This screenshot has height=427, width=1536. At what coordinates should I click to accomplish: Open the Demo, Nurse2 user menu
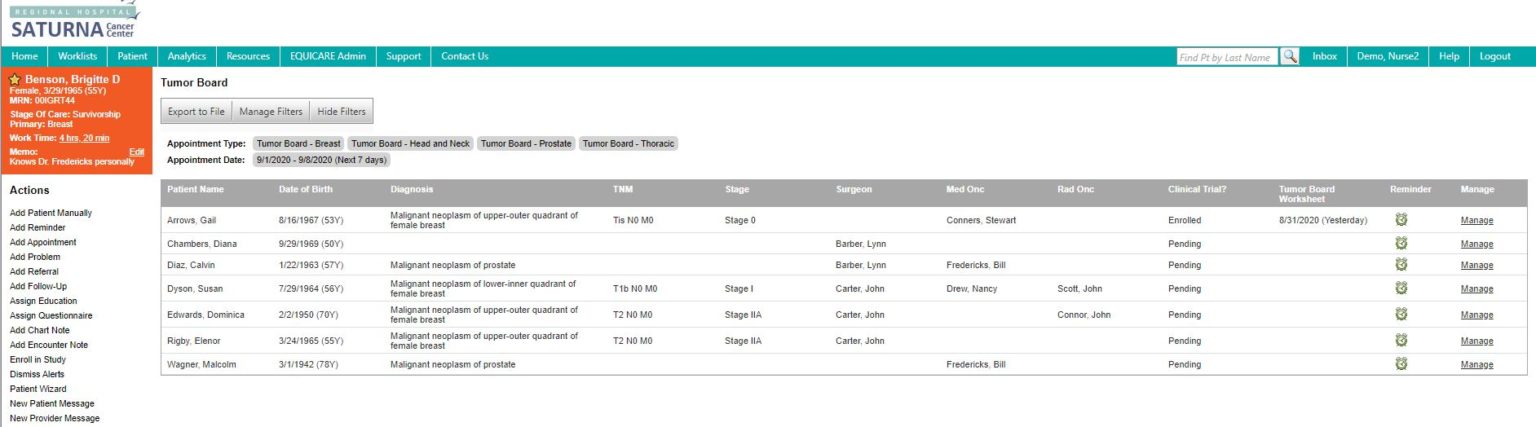pos(1388,57)
